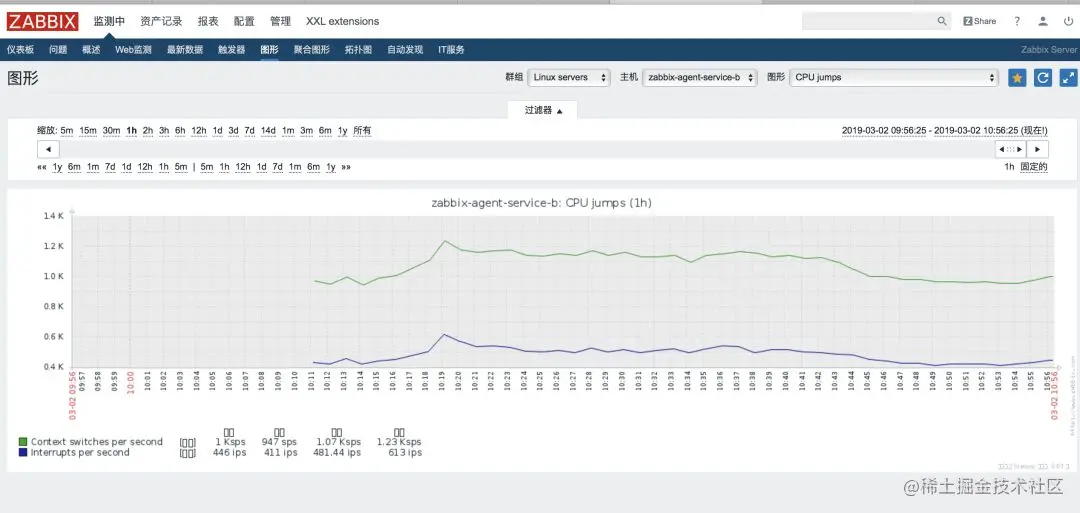
Task: Go to 触发器 submenu
Action: 231,50
